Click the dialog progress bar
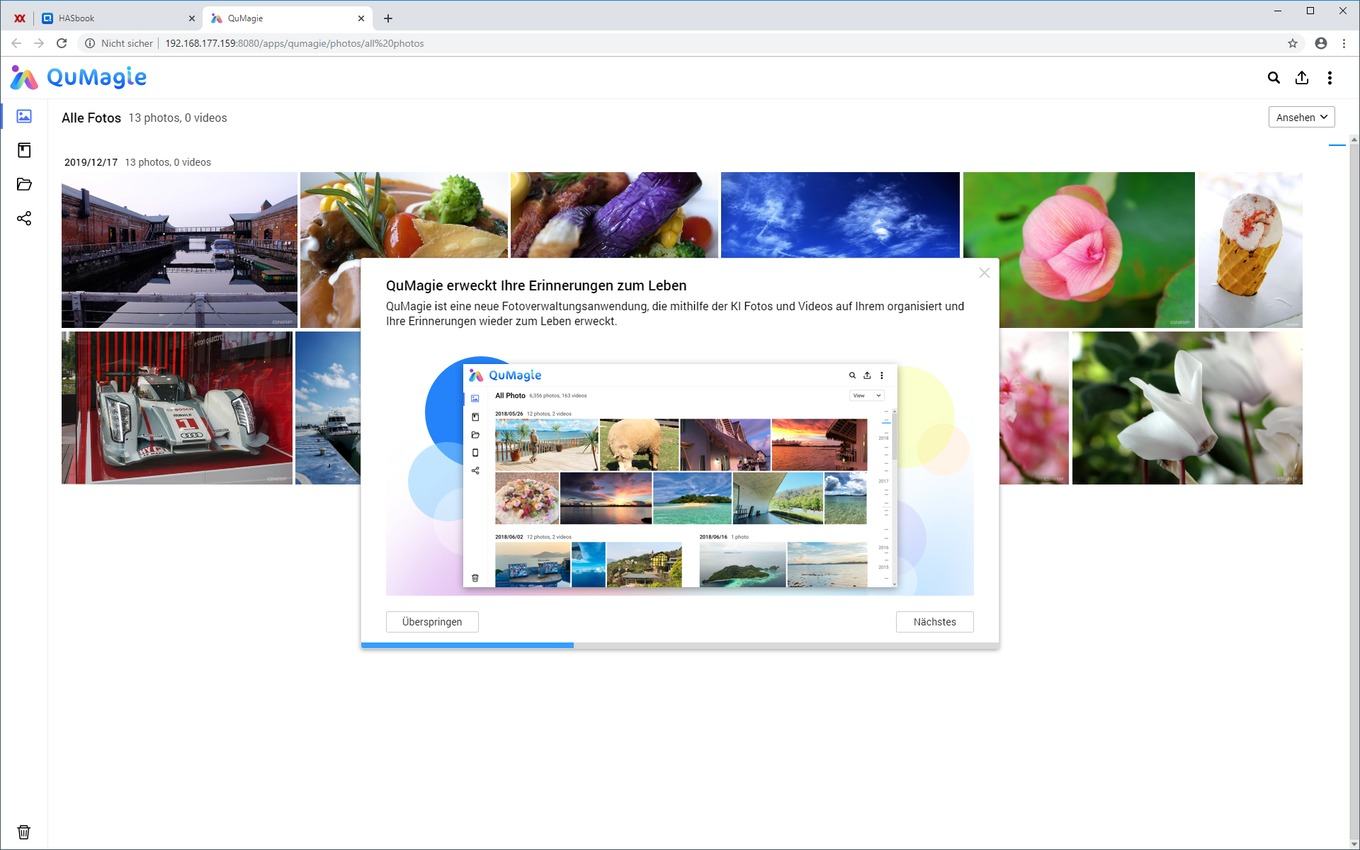Screen dimensions: 1360x850 pyautogui.click(x=680, y=645)
